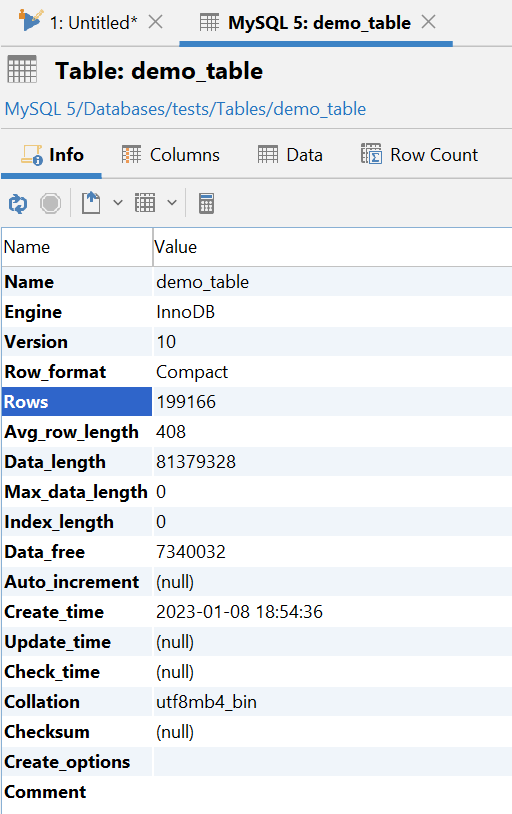Click the 199166 rows value

coord(186,402)
